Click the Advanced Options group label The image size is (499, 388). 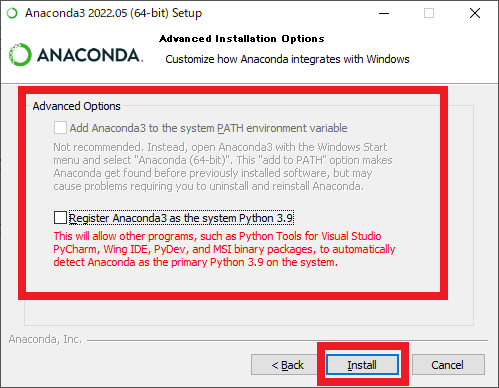(76, 106)
